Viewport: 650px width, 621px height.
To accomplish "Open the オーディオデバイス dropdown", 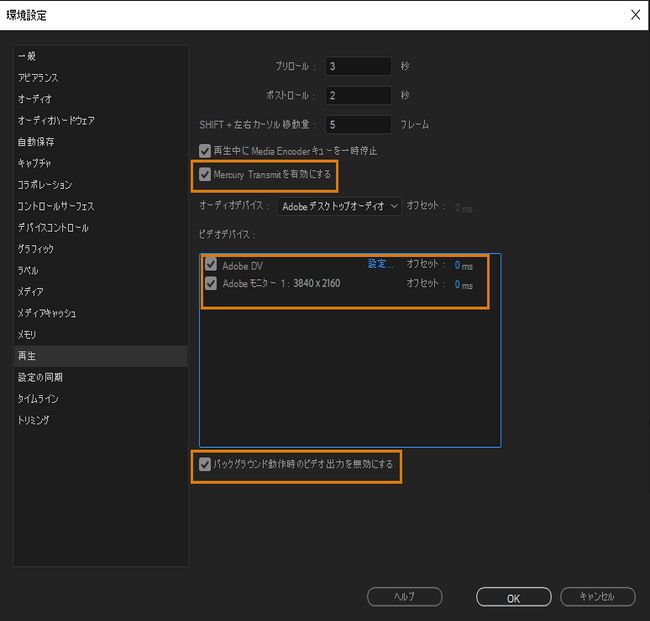I will pyautogui.click(x=339, y=206).
